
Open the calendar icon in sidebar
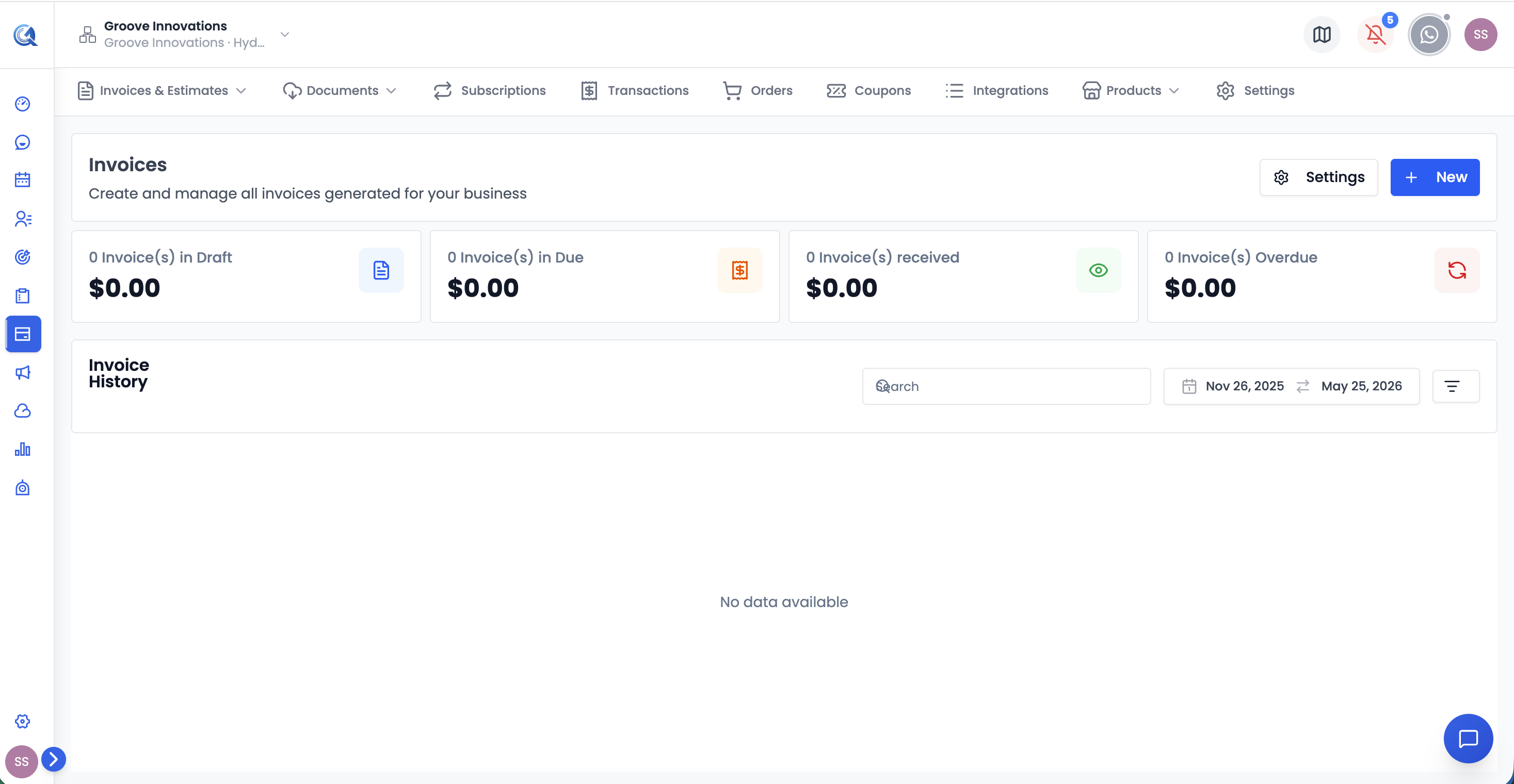click(22, 179)
